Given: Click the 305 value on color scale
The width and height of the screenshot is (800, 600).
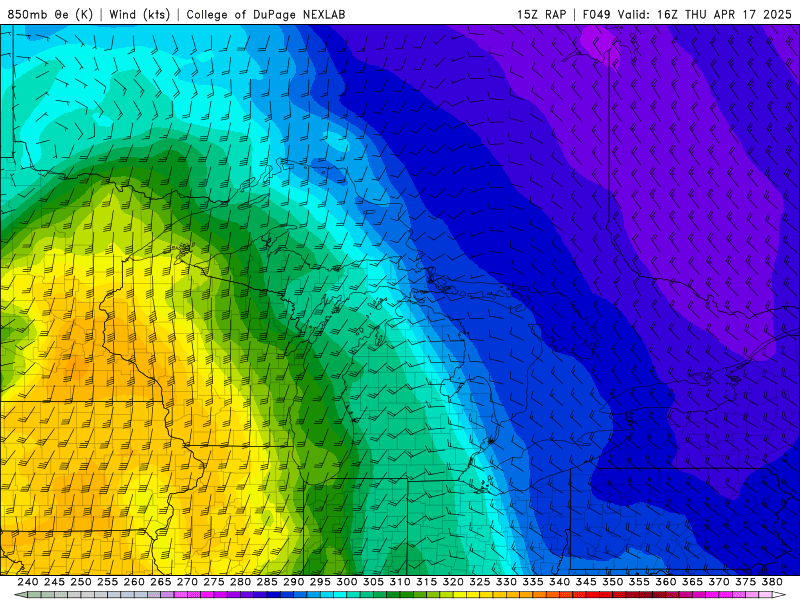Looking at the screenshot, I should pyautogui.click(x=373, y=582).
